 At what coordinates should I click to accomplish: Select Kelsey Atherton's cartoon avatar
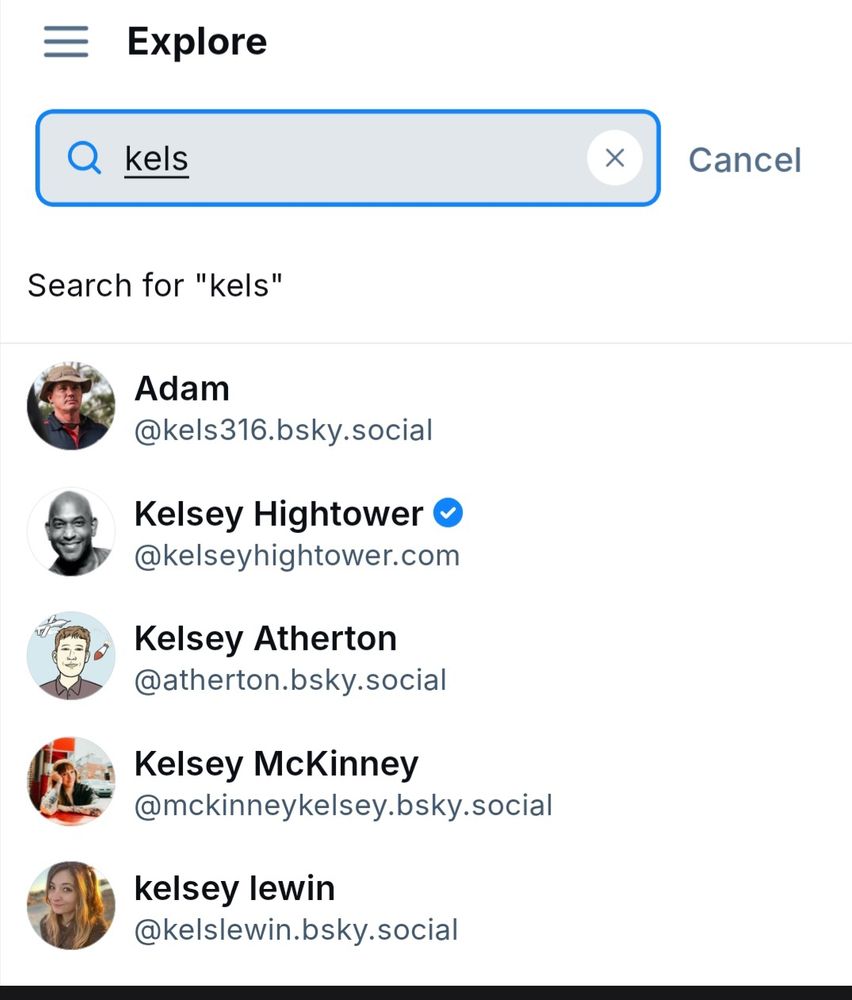[71, 656]
